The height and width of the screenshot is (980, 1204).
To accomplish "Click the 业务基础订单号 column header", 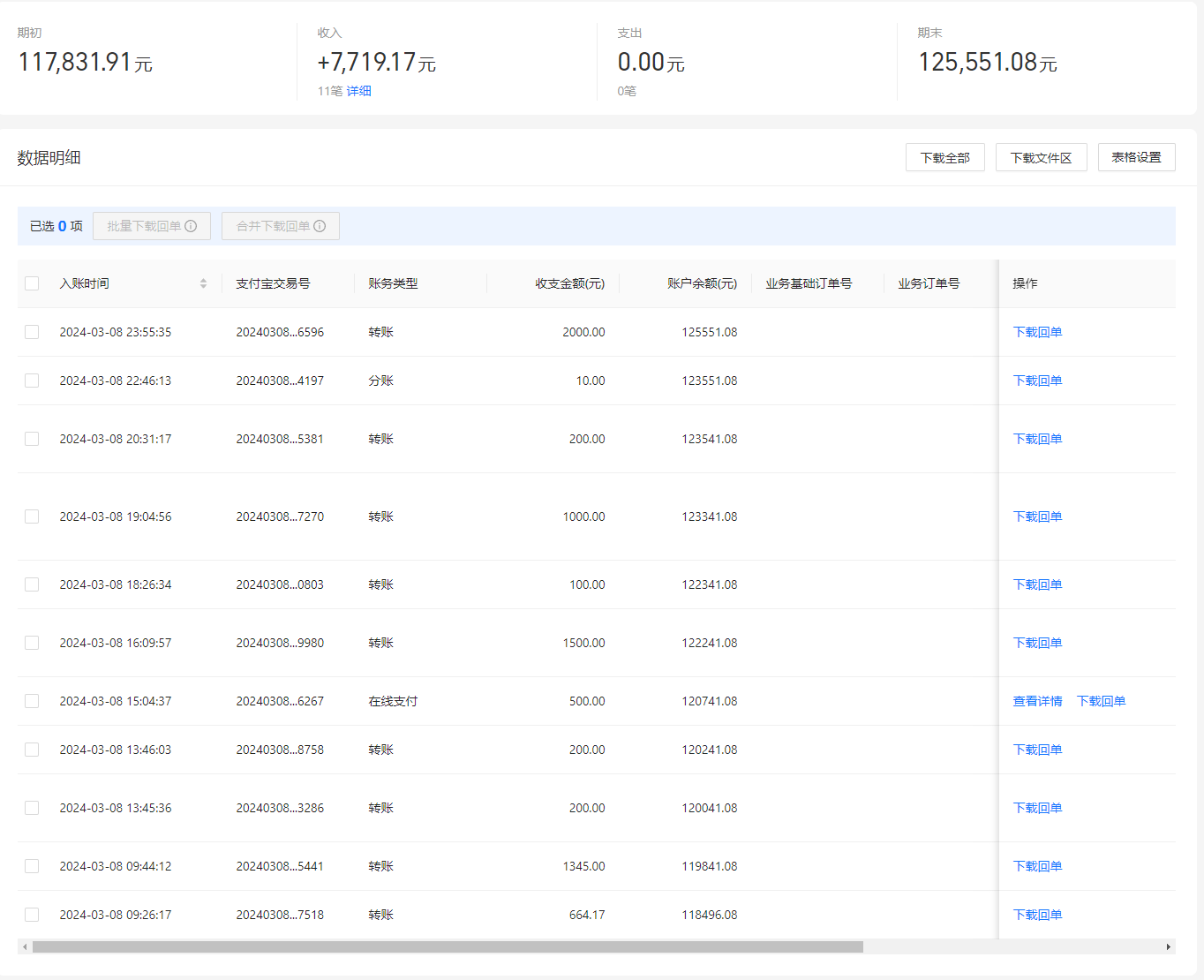I will (x=809, y=283).
